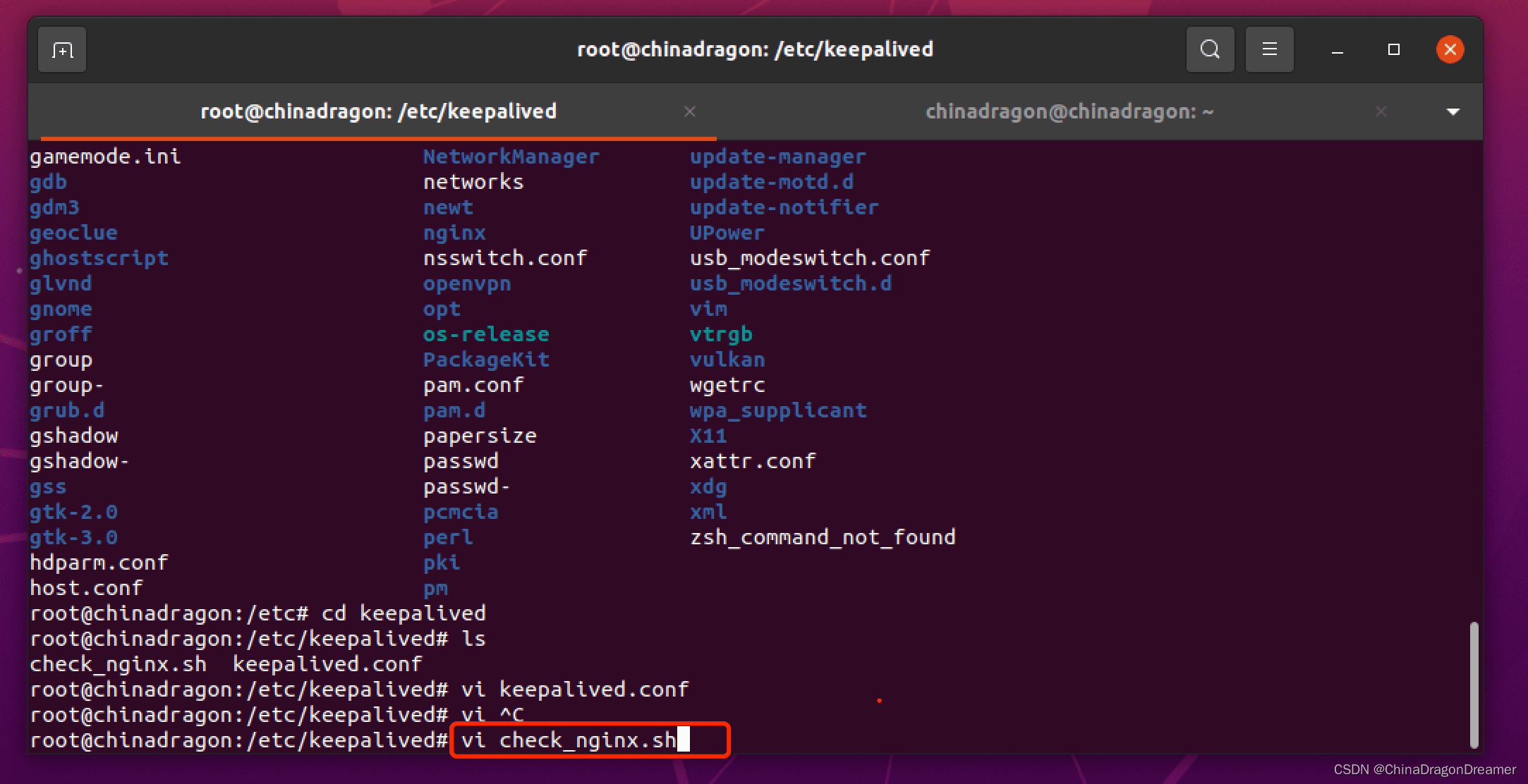The height and width of the screenshot is (784, 1528).
Task: Switch to root@chinadragon: /etc/keepalived tab
Action: coord(379,111)
